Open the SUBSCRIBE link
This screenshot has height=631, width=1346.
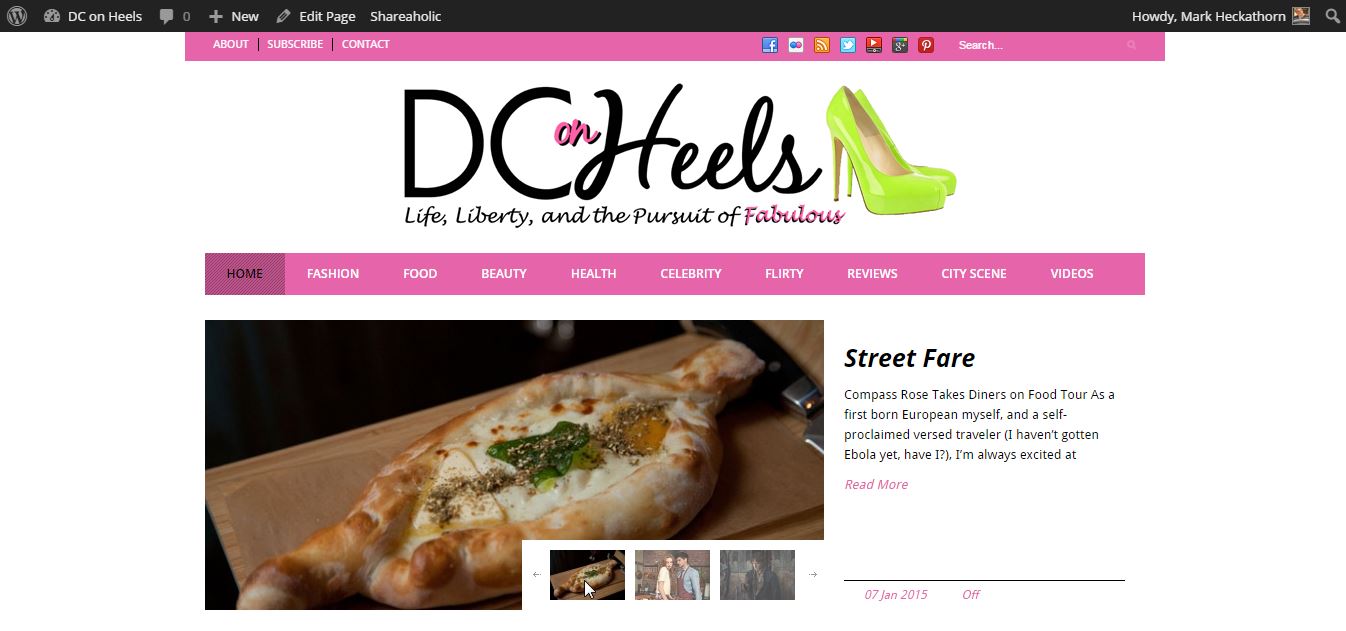coord(295,44)
